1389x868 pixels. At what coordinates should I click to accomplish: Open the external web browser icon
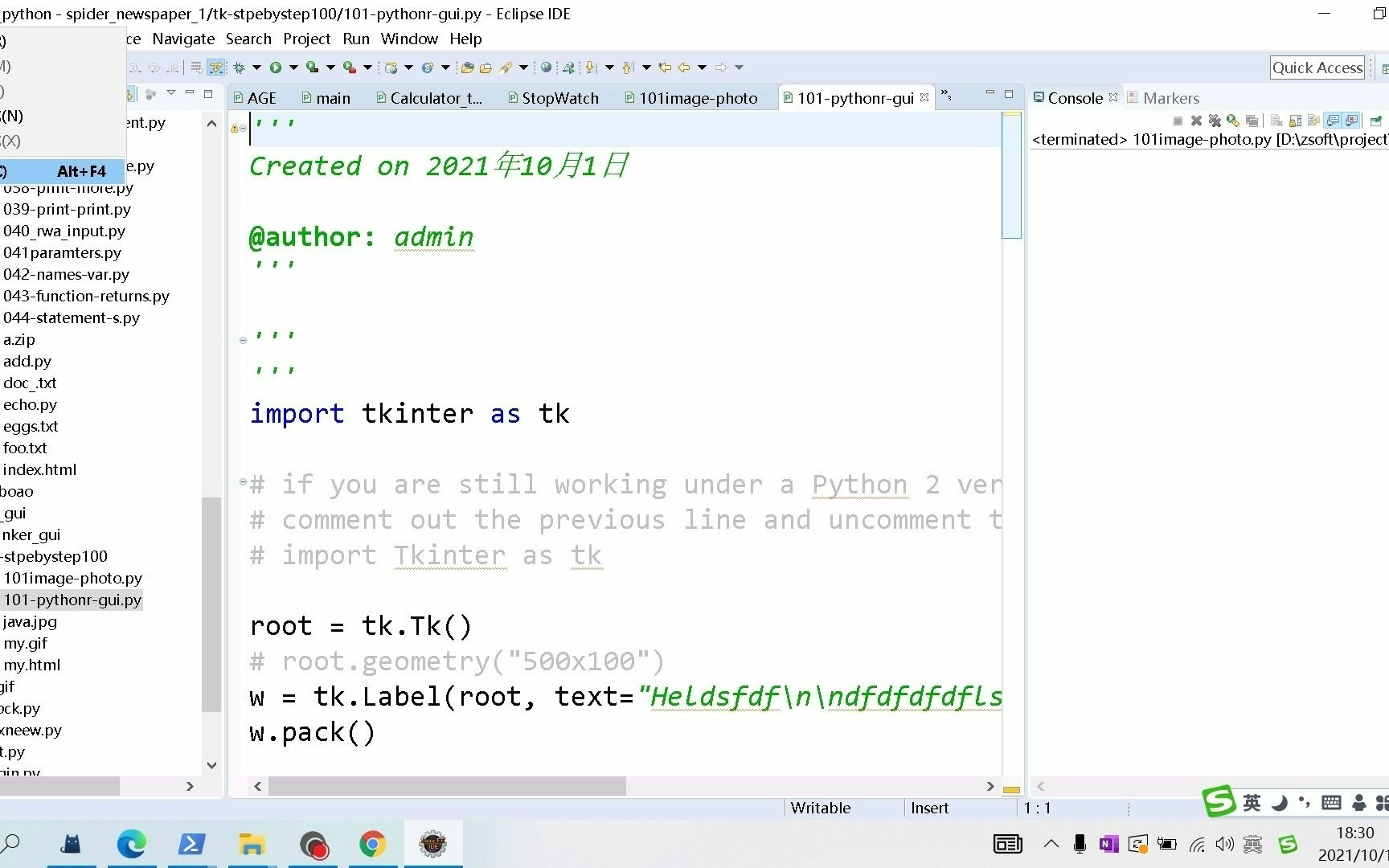[x=546, y=67]
